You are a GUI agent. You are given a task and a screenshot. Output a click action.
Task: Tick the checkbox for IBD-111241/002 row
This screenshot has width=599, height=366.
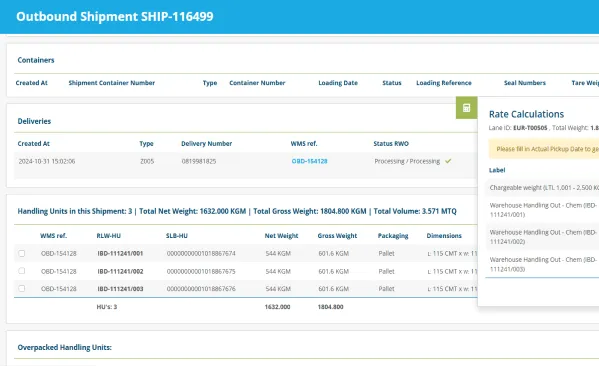[22, 271]
